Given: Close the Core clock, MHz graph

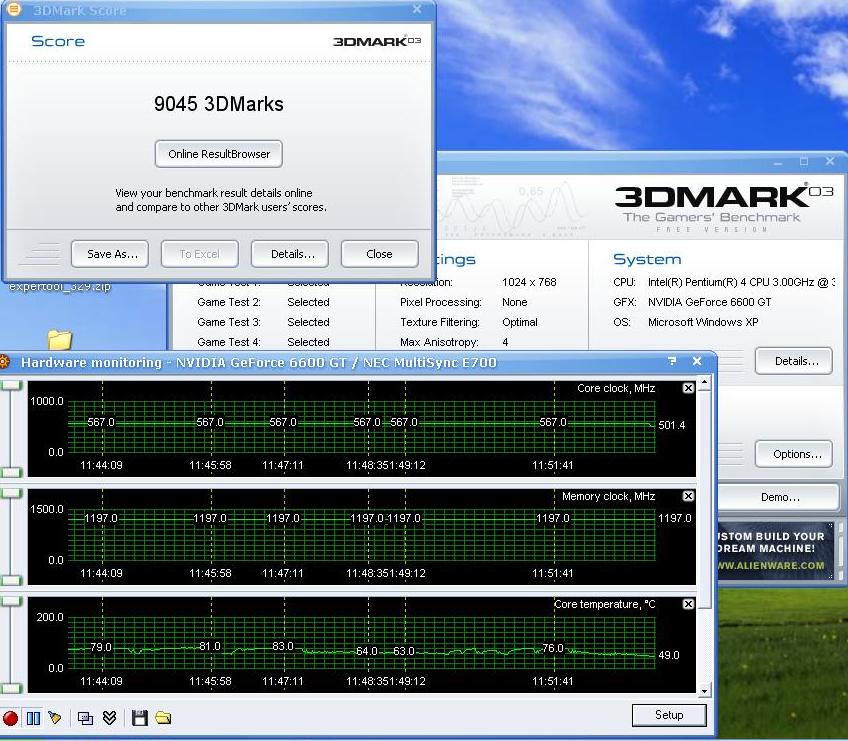Looking at the screenshot, I should click(x=688, y=388).
